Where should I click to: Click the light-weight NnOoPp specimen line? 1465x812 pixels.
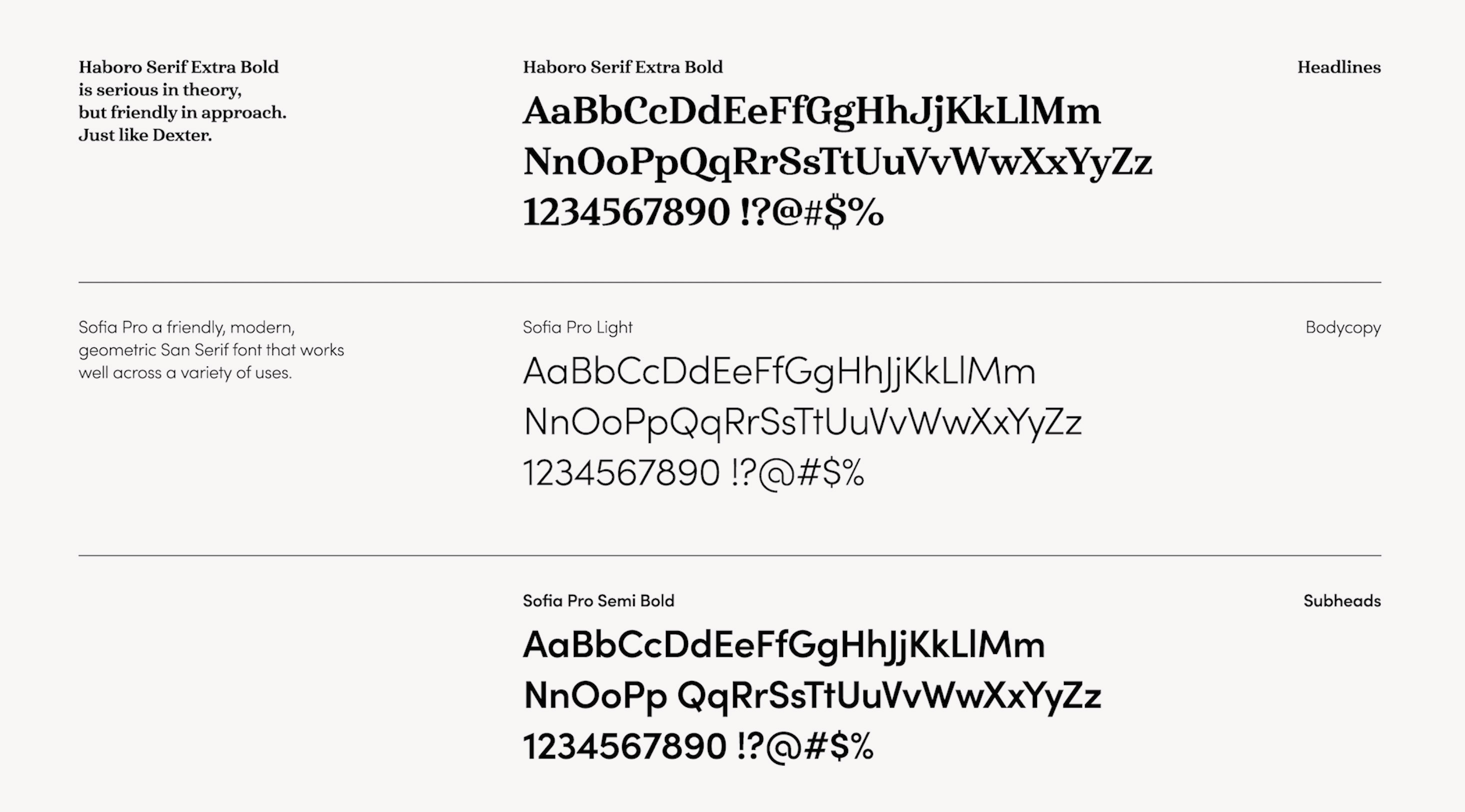pos(802,422)
